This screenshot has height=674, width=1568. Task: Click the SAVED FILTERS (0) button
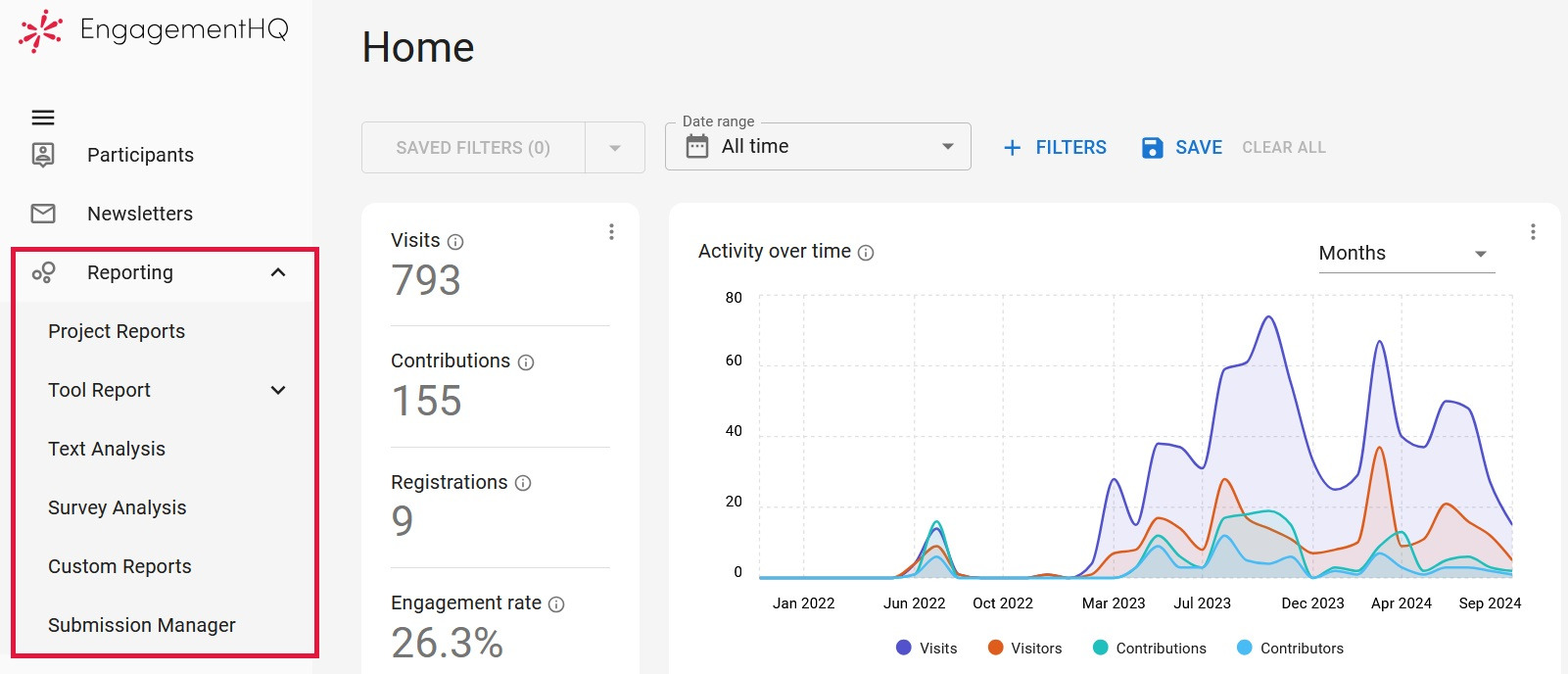(473, 148)
